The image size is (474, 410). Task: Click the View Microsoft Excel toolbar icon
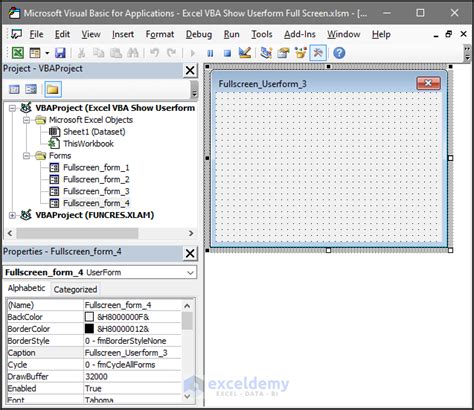18,53
